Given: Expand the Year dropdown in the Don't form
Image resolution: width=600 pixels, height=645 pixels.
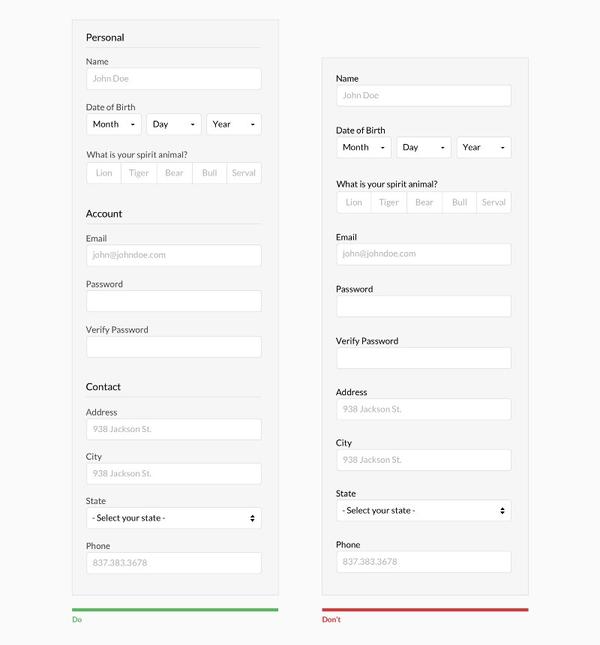Looking at the screenshot, I should [484, 148].
